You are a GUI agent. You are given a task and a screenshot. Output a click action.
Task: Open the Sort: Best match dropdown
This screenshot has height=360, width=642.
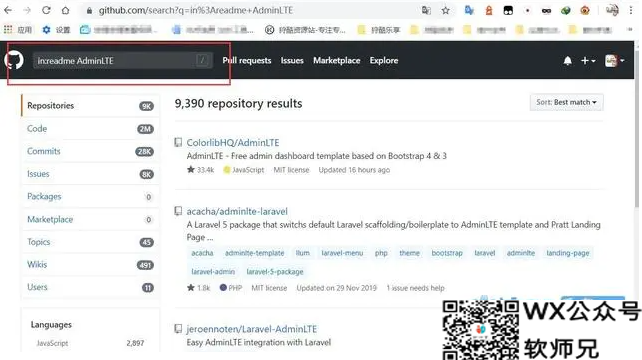[x=566, y=102]
